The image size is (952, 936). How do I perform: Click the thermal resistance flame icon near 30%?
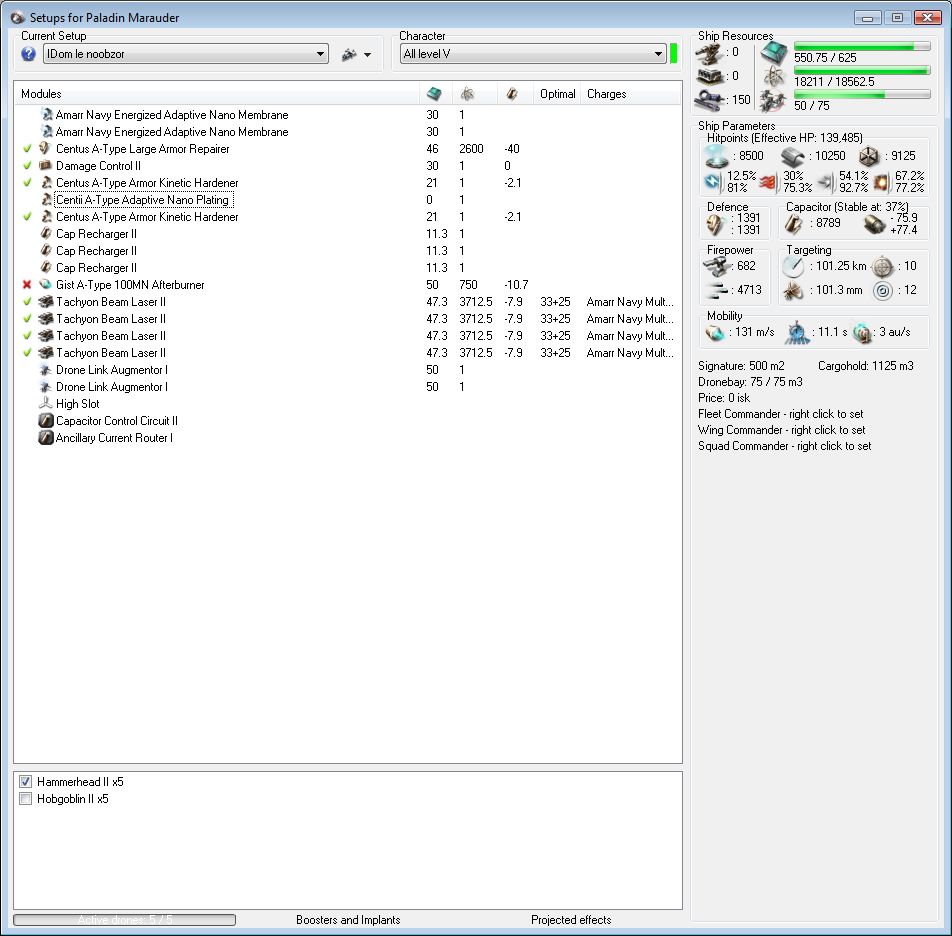pyautogui.click(x=769, y=182)
